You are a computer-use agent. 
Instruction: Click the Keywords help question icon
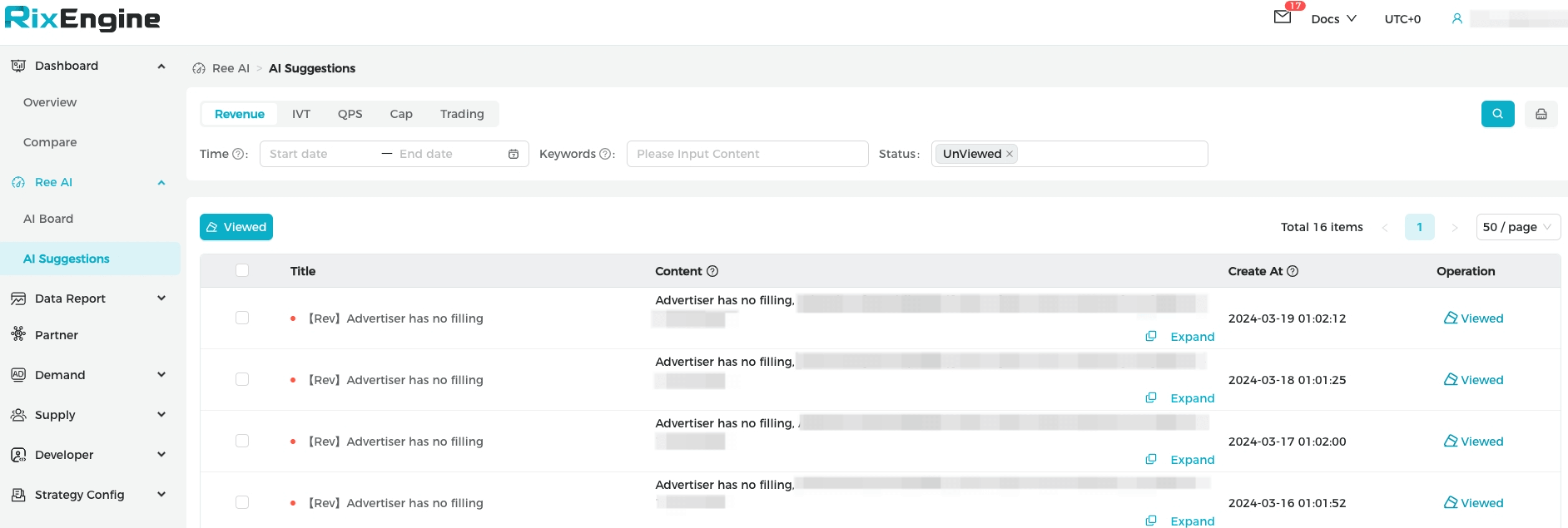(x=605, y=154)
